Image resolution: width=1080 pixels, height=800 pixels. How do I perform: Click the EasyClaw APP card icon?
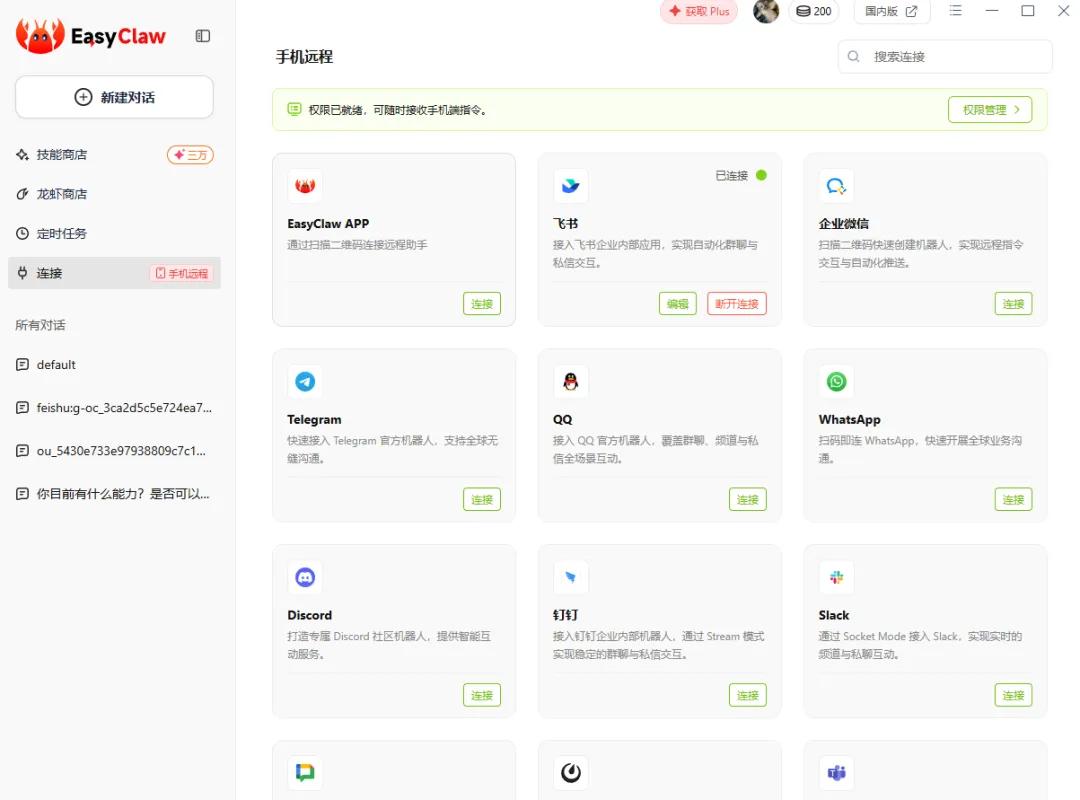(x=305, y=185)
